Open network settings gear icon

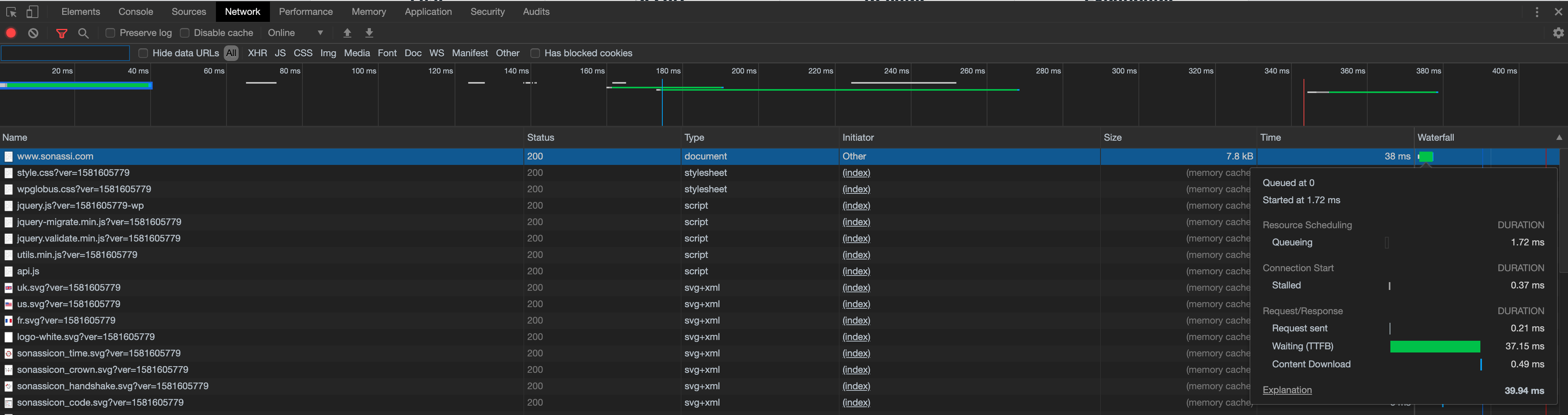tap(1558, 33)
